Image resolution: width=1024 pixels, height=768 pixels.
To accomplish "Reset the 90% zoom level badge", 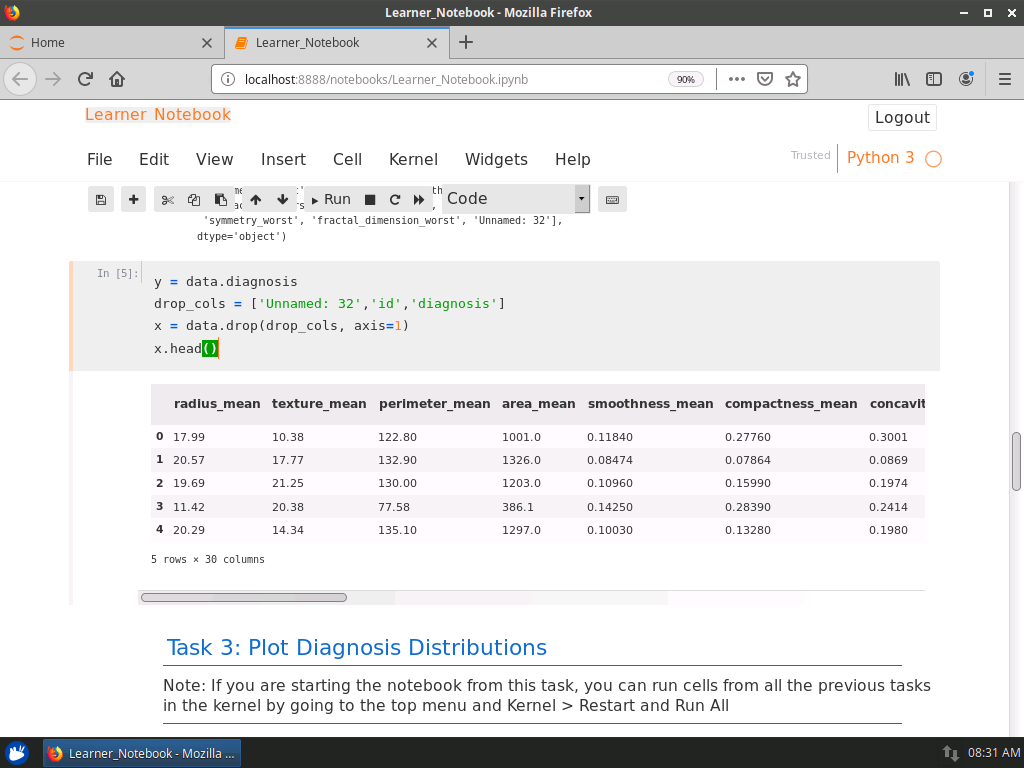I will [685, 80].
